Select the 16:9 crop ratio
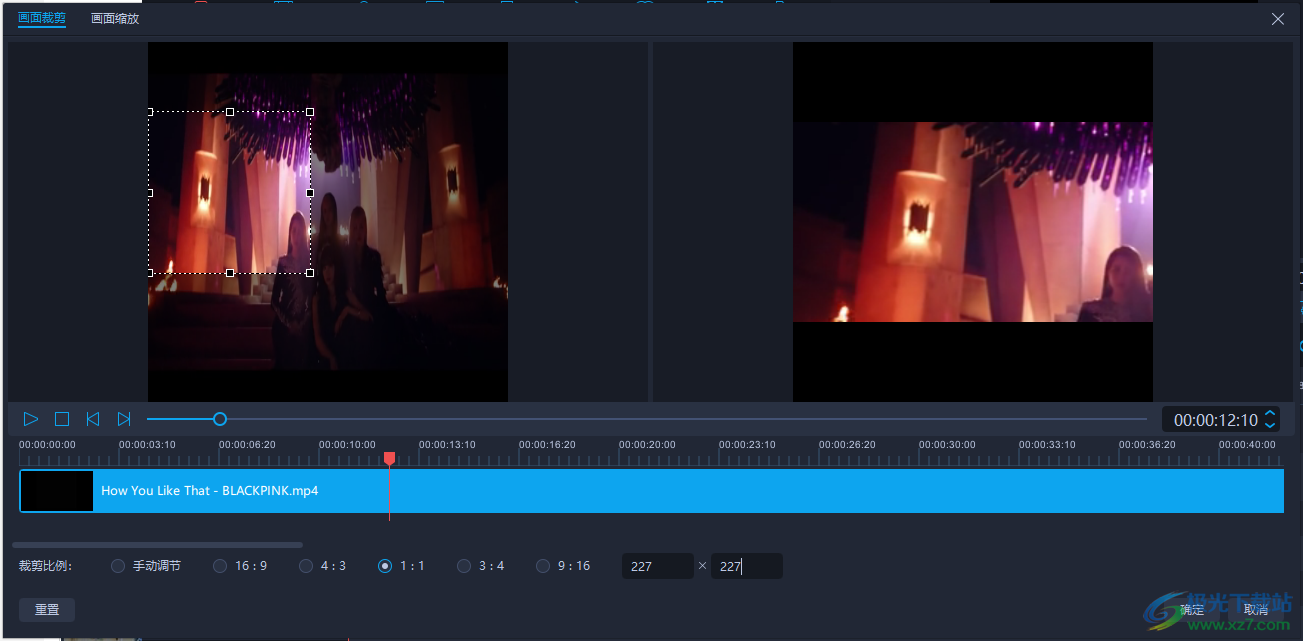This screenshot has width=1303, height=641. click(241, 566)
